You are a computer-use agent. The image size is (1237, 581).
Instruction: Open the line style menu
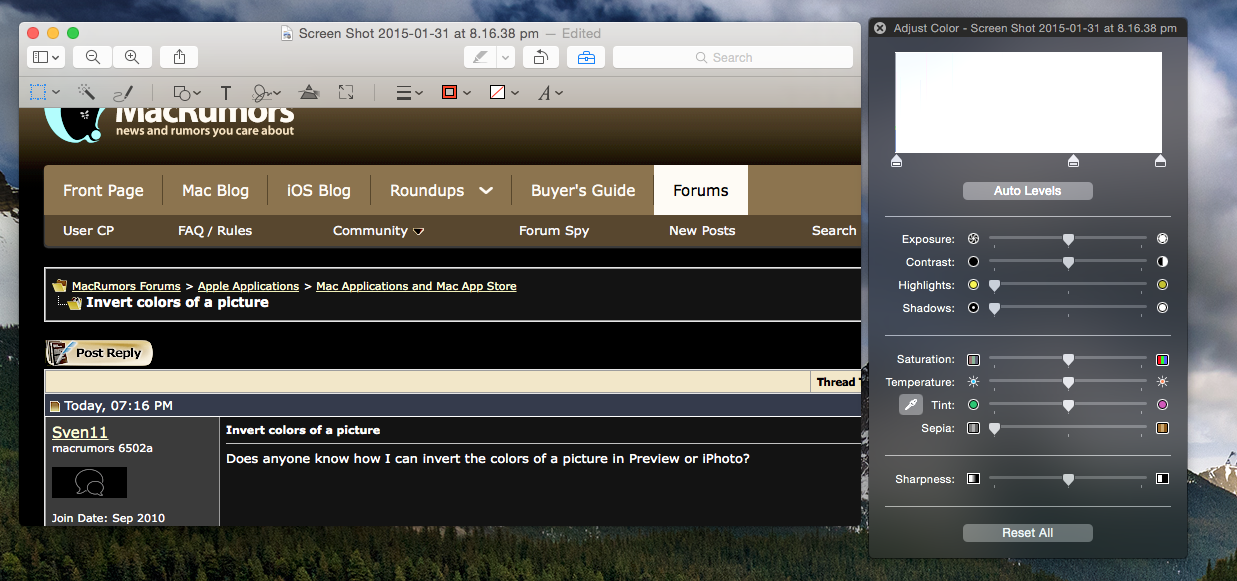(409, 93)
